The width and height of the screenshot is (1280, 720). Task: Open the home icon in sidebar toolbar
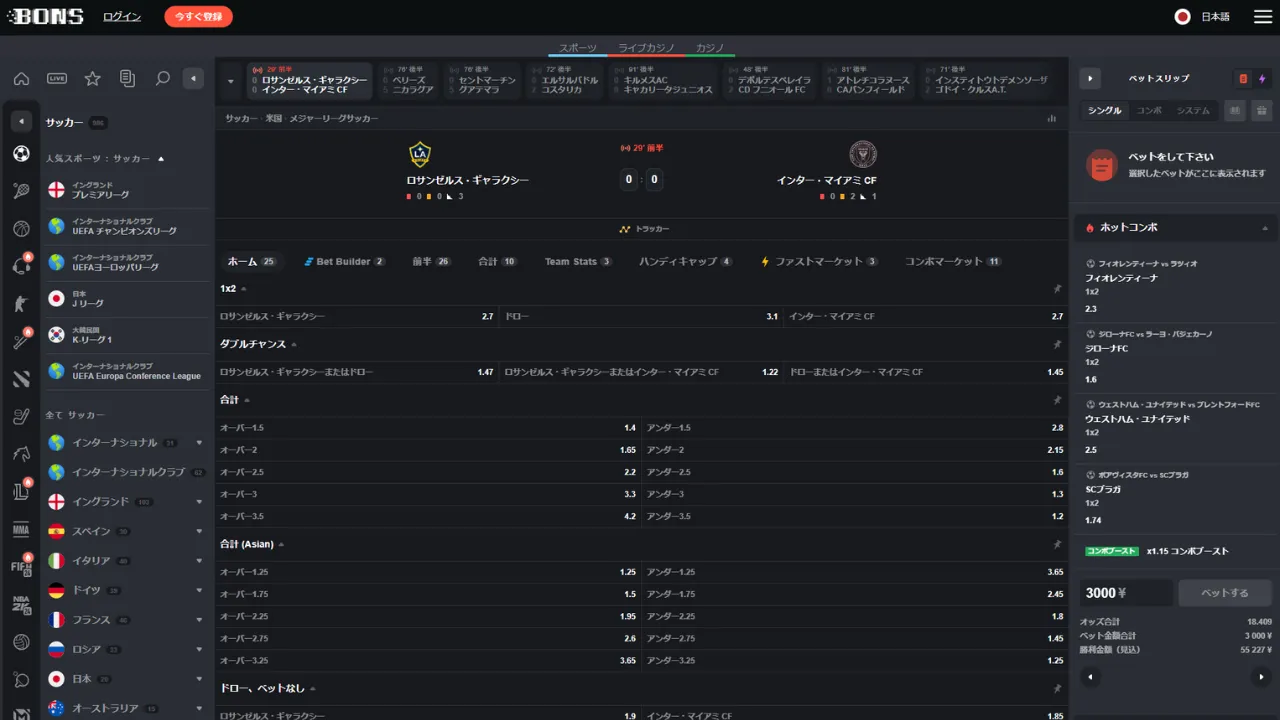21,78
